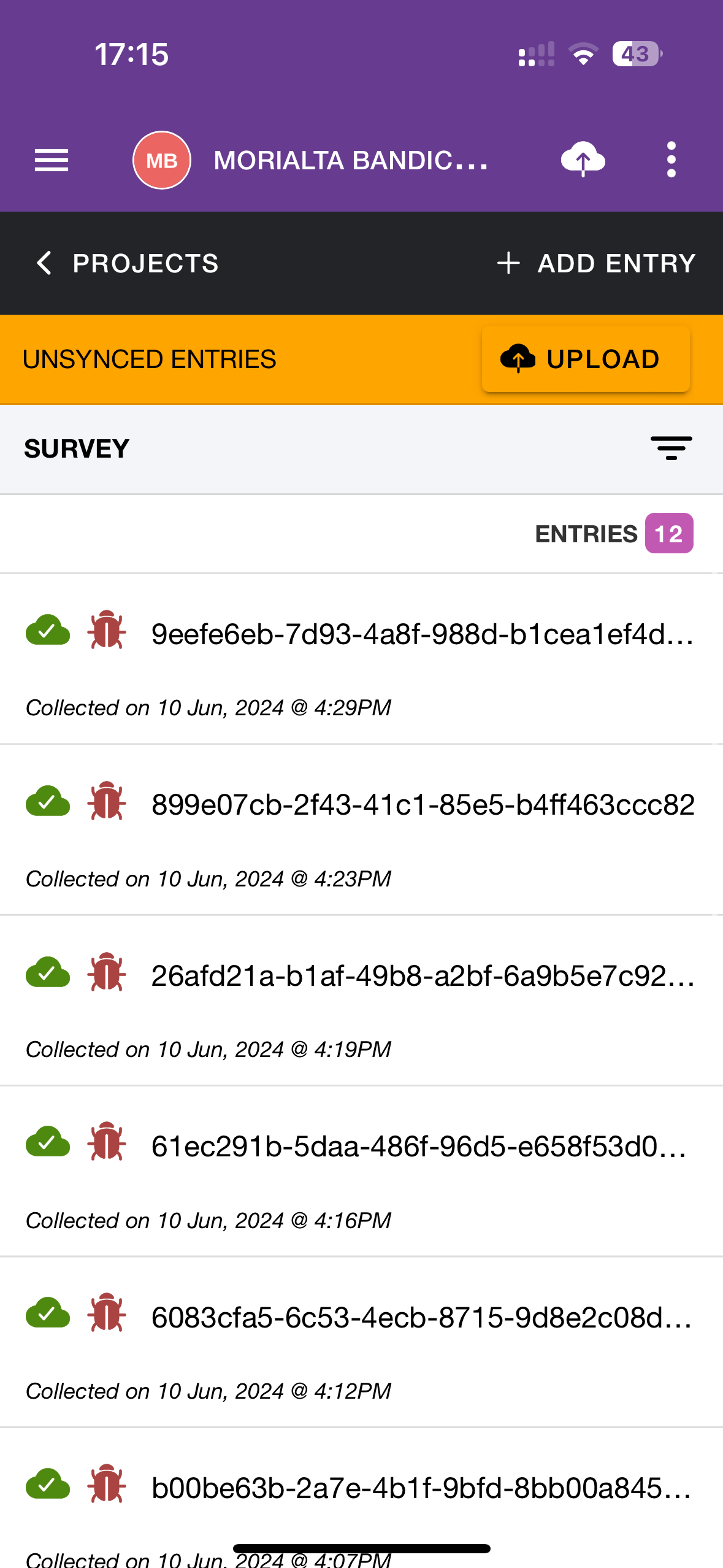This screenshot has height=1568, width=723.
Task: Tap synced cloud icon on entry 61ec291b
Action: (48, 1142)
